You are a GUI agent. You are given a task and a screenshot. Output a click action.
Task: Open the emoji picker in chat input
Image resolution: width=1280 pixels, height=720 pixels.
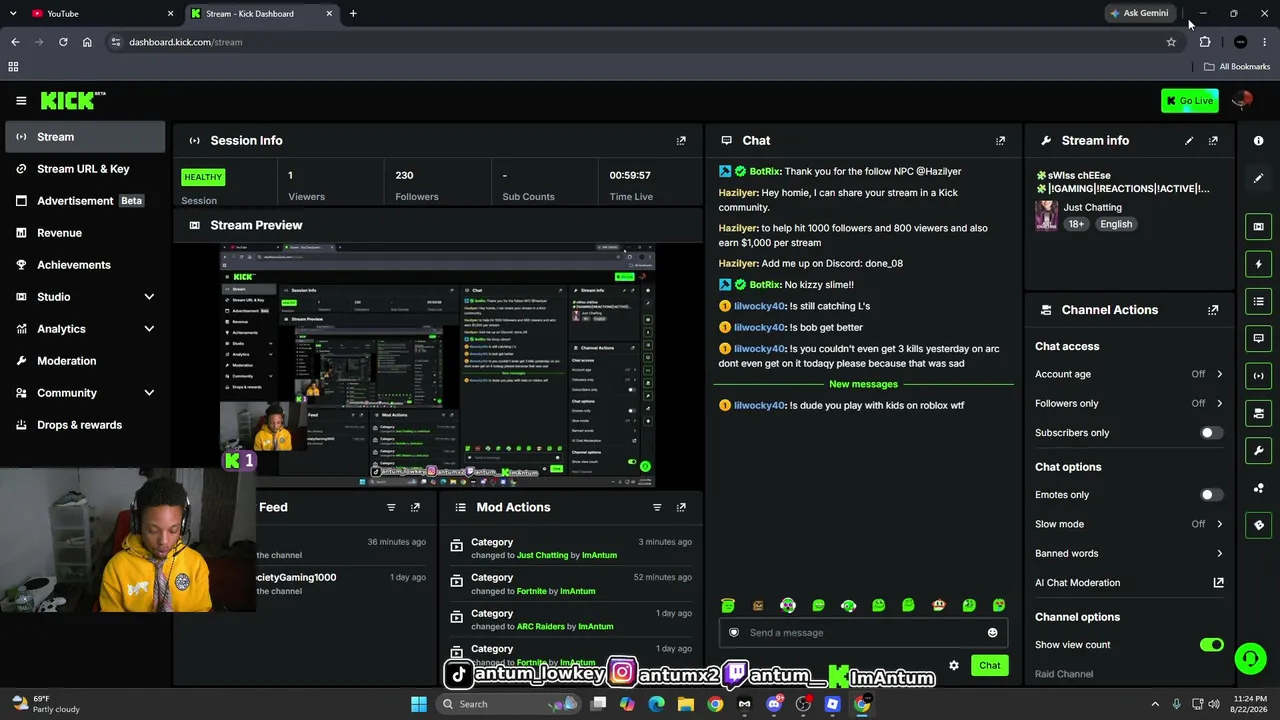992,632
